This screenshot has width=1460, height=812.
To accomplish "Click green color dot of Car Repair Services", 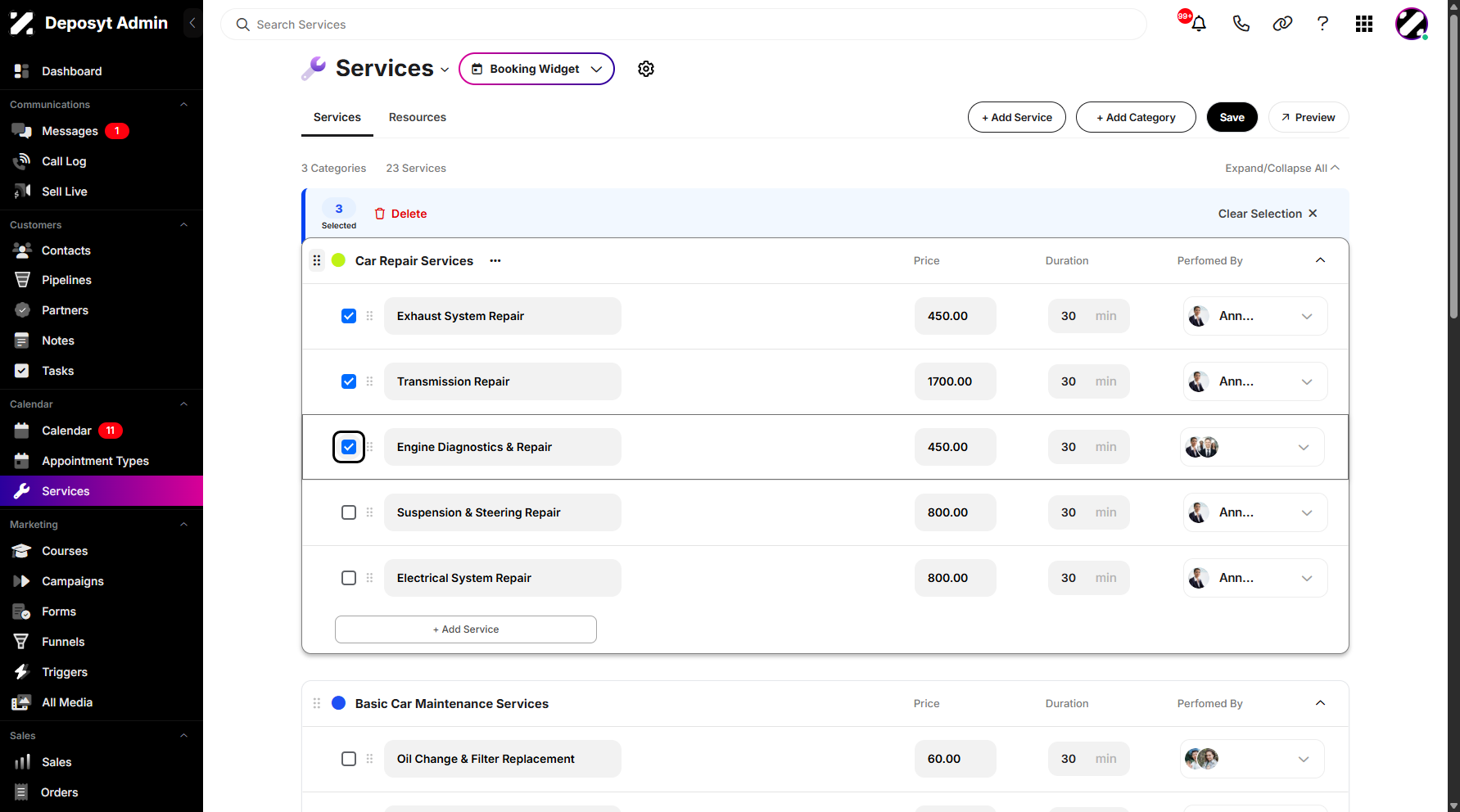I will click(x=338, y=260).
